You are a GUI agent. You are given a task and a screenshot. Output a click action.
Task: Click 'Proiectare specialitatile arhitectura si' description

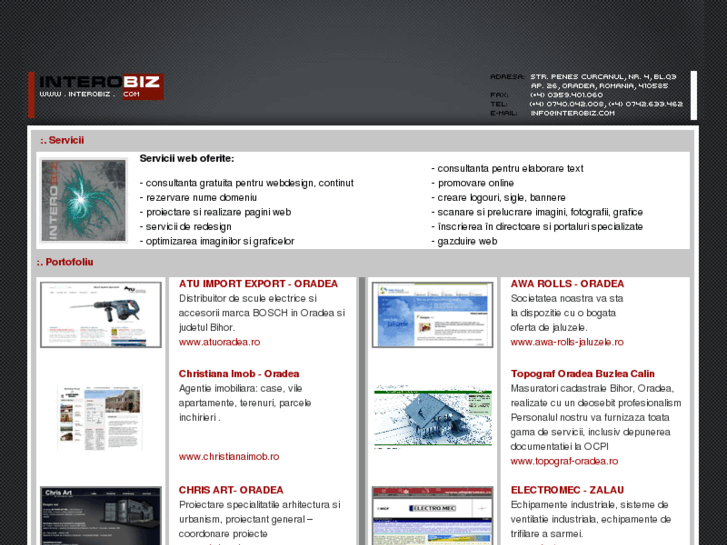(x=259, y=504)
